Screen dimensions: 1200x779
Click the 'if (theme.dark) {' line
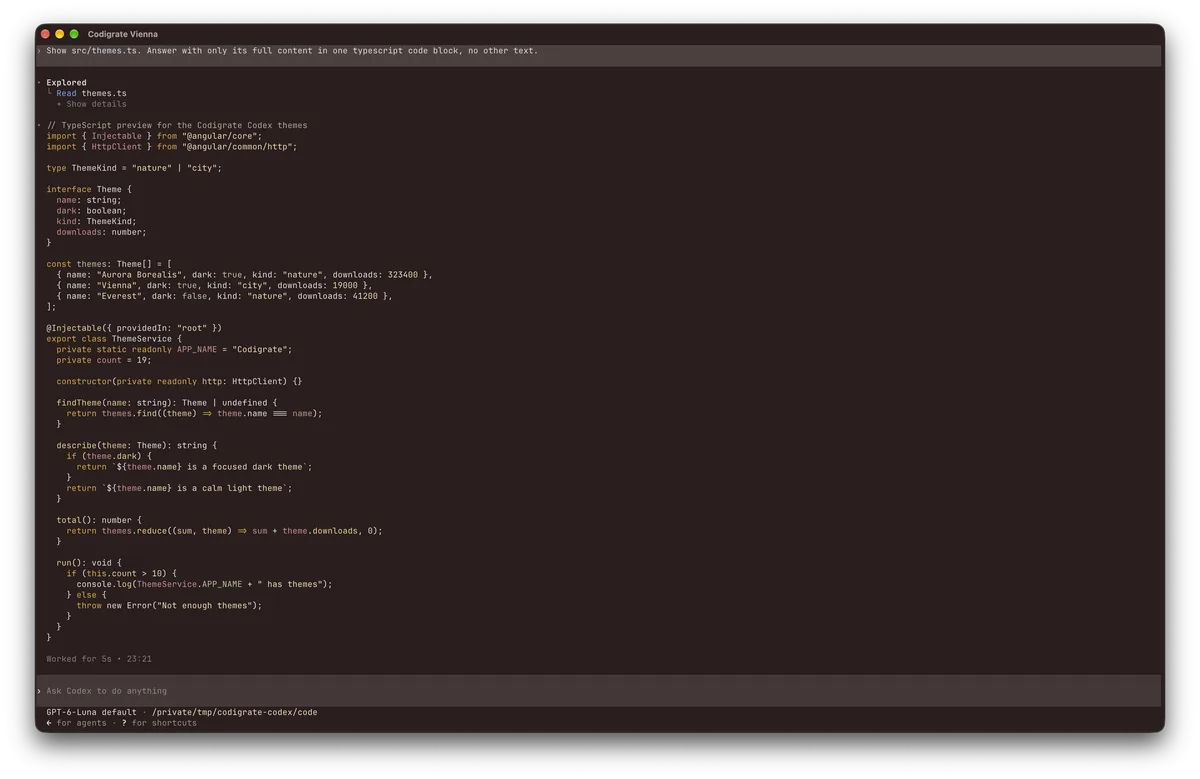(x=109, y=457)
